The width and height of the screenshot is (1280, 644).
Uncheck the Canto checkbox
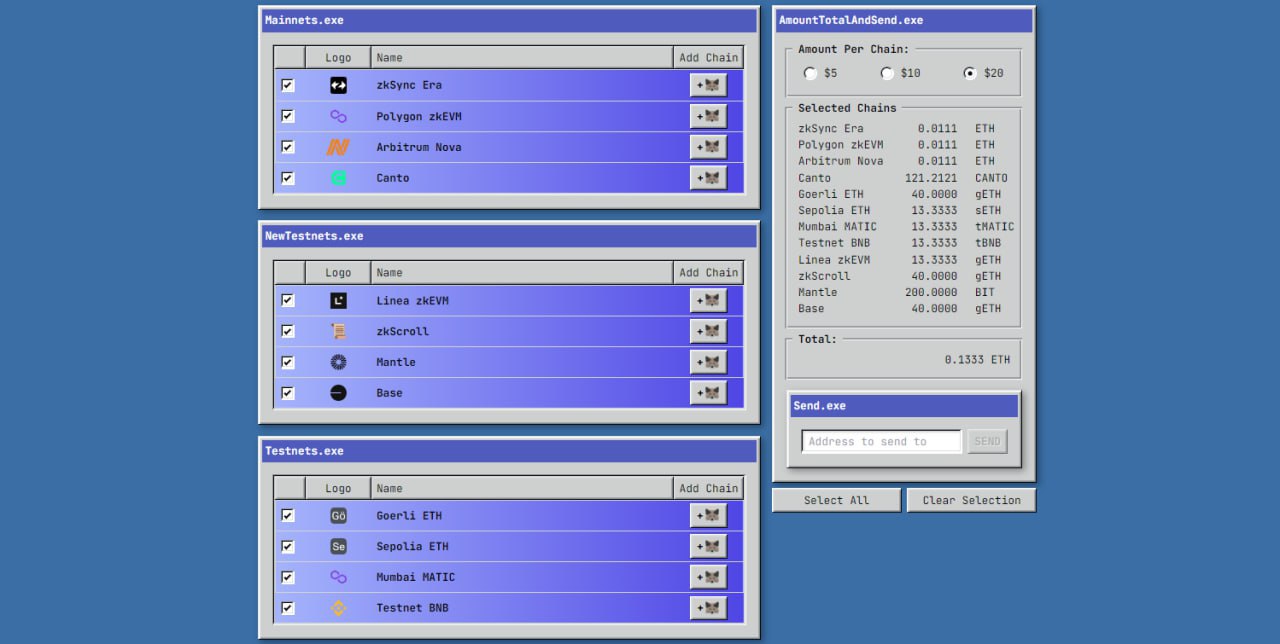(288, 178)
